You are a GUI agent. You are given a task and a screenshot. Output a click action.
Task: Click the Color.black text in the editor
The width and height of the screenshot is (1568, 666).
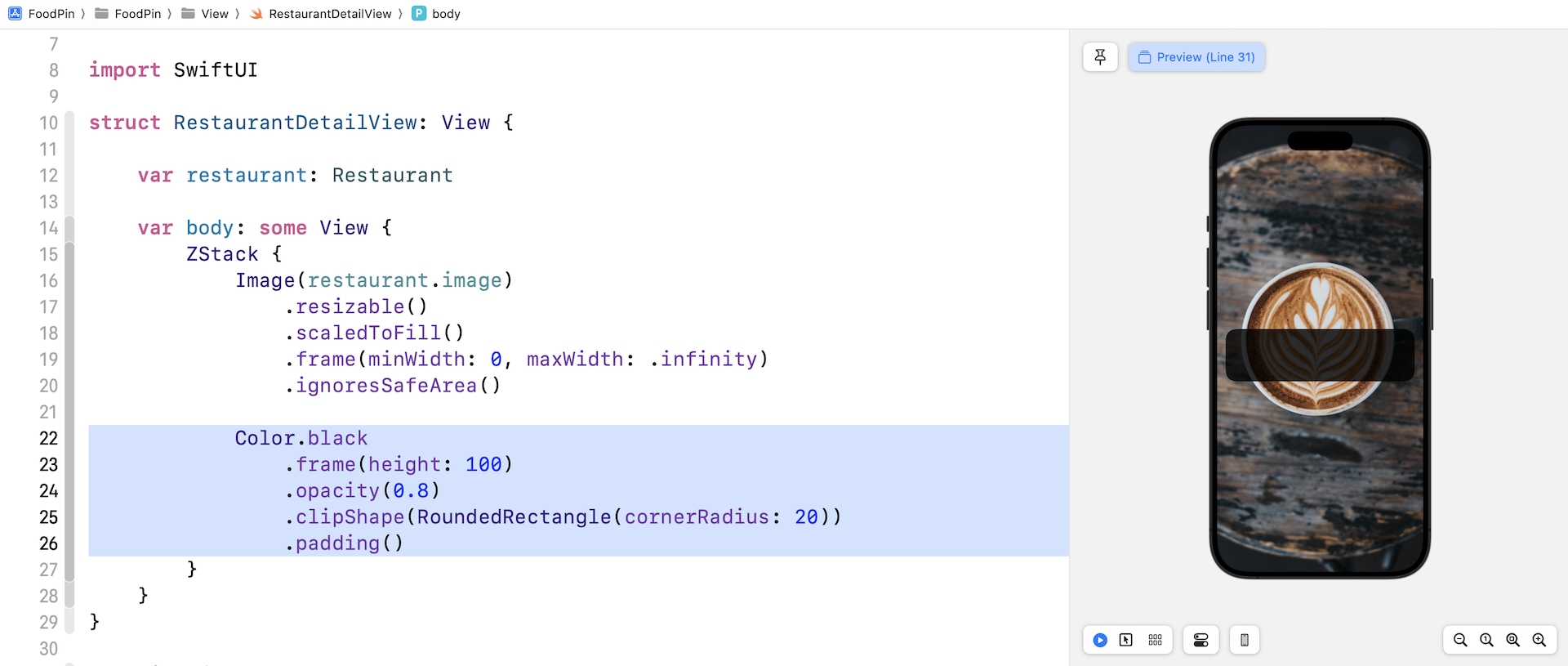coord(301,438)
